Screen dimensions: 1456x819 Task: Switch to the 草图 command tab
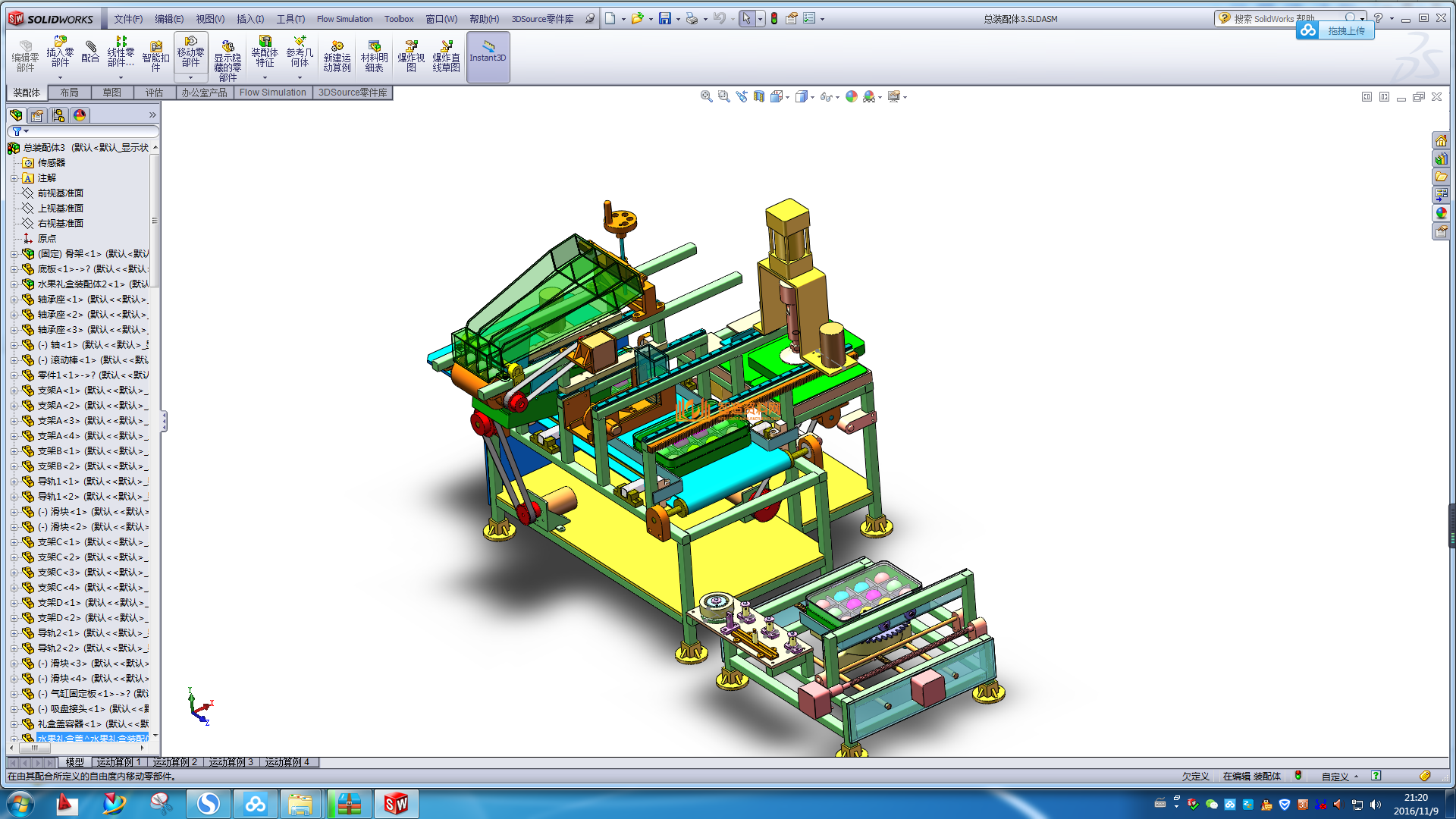pos(111,93)
